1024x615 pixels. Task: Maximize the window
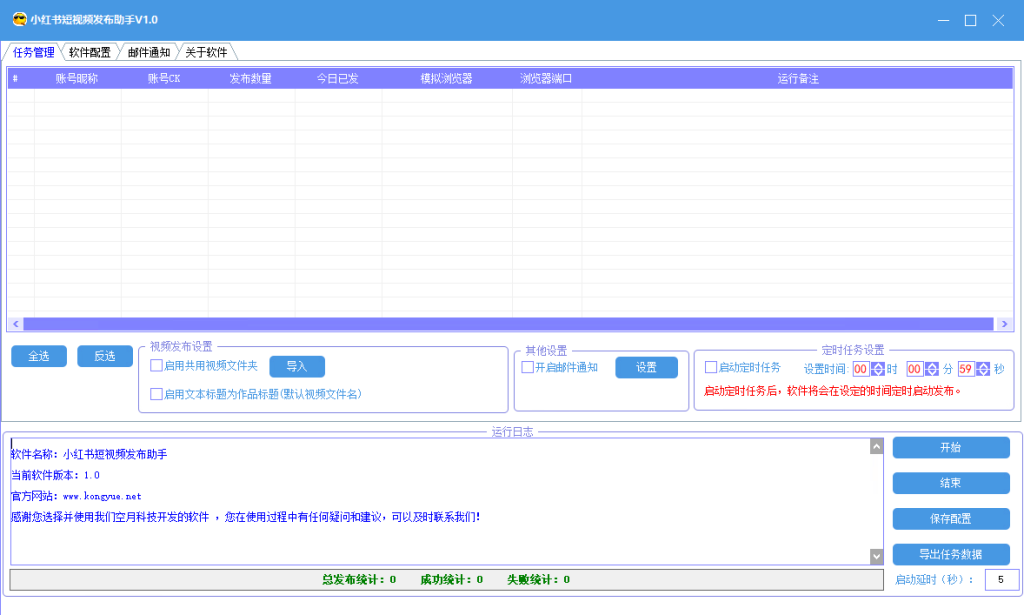[x=970, y=20]
